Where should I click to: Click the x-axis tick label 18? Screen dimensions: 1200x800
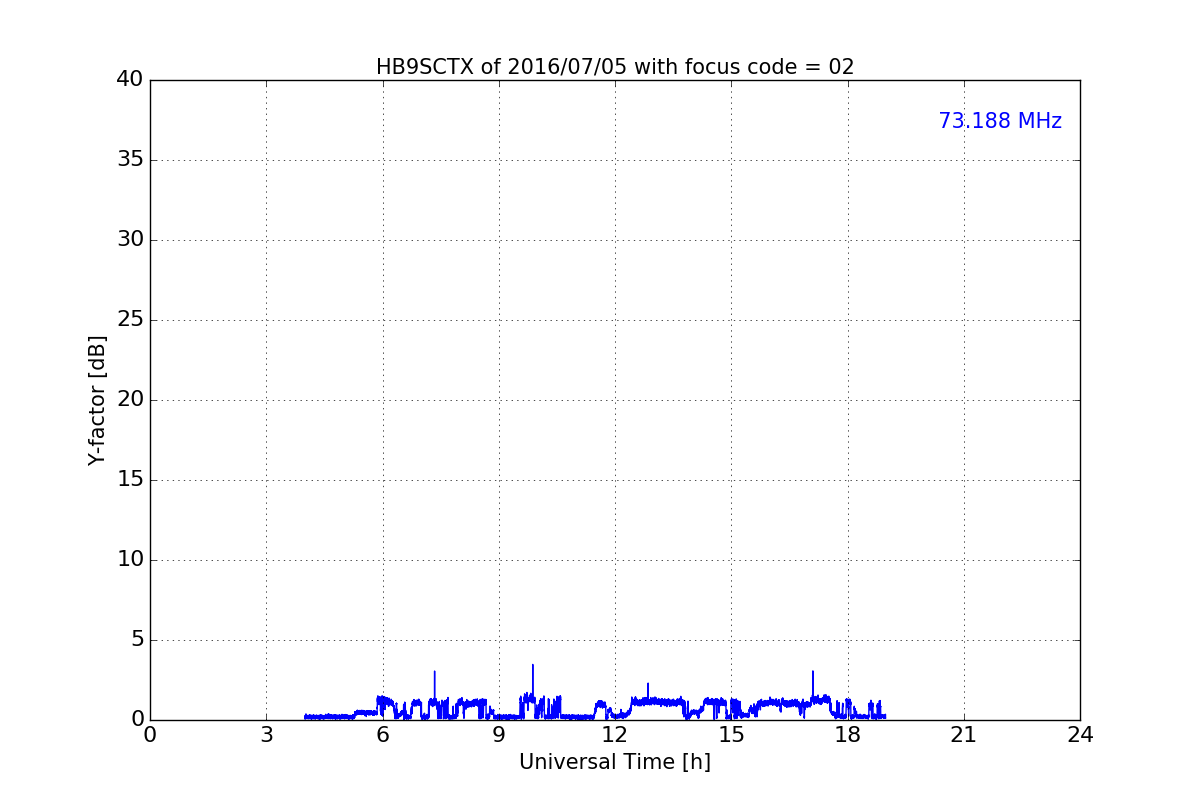tap(848, 735)
